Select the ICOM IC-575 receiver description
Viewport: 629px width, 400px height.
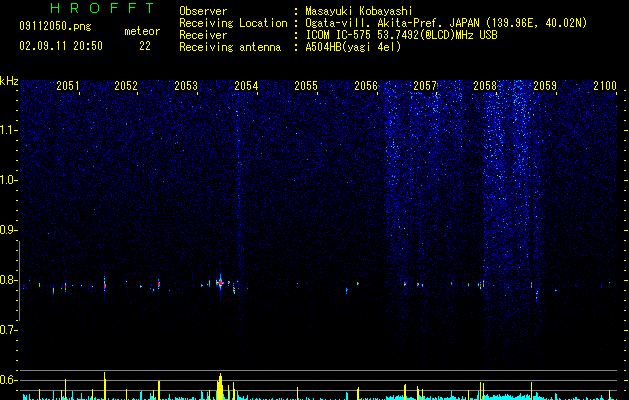(401, 35)
